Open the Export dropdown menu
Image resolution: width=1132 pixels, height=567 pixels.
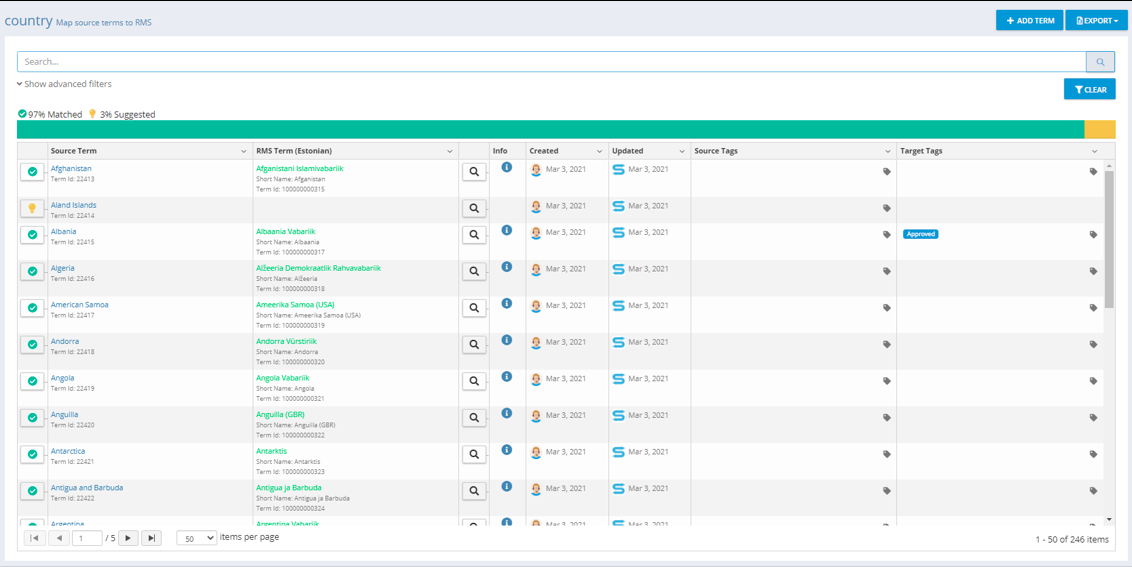(x=1096, y=20)
